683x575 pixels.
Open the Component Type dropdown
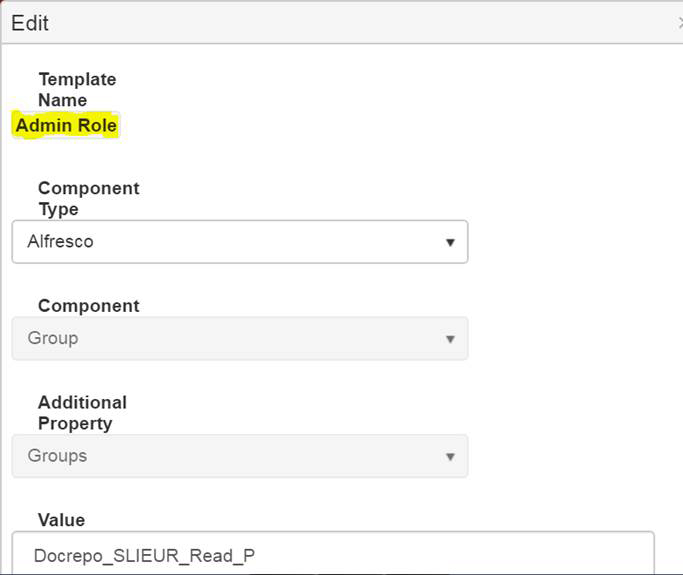[239, 242]
